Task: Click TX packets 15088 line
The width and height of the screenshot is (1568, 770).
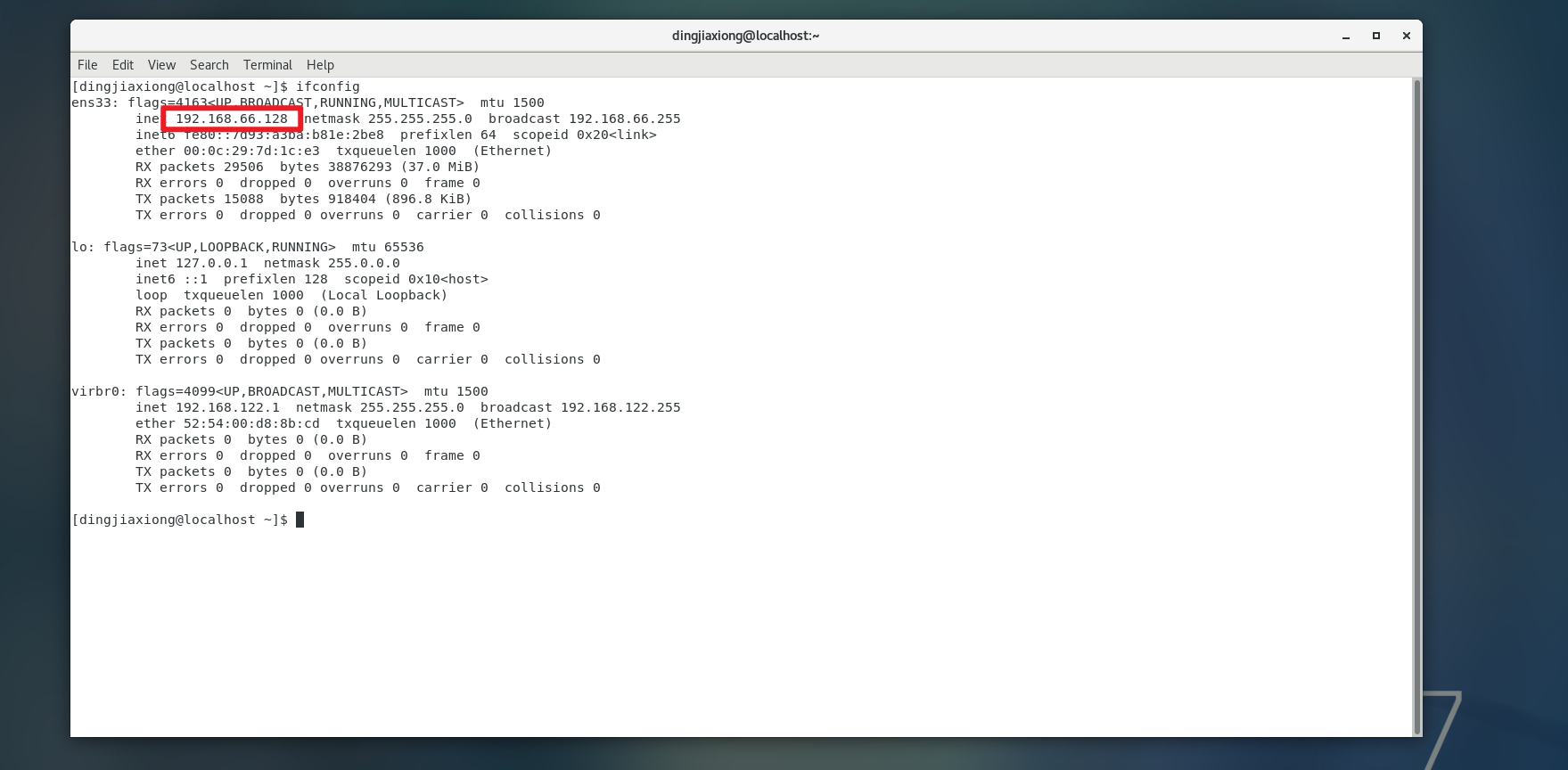Action: [x=304, y=199]
